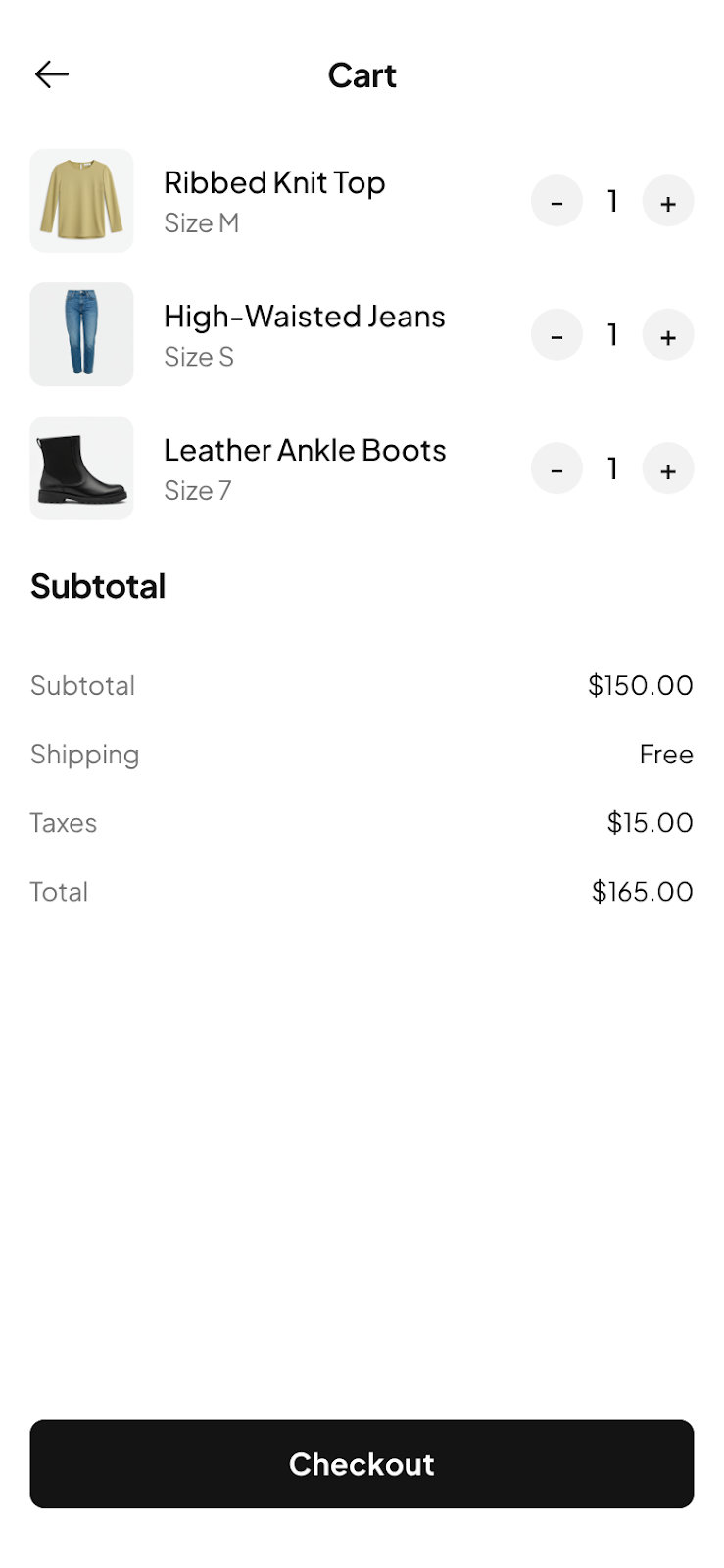Increase High-Waisted Jeans quantity

[668, 335]
